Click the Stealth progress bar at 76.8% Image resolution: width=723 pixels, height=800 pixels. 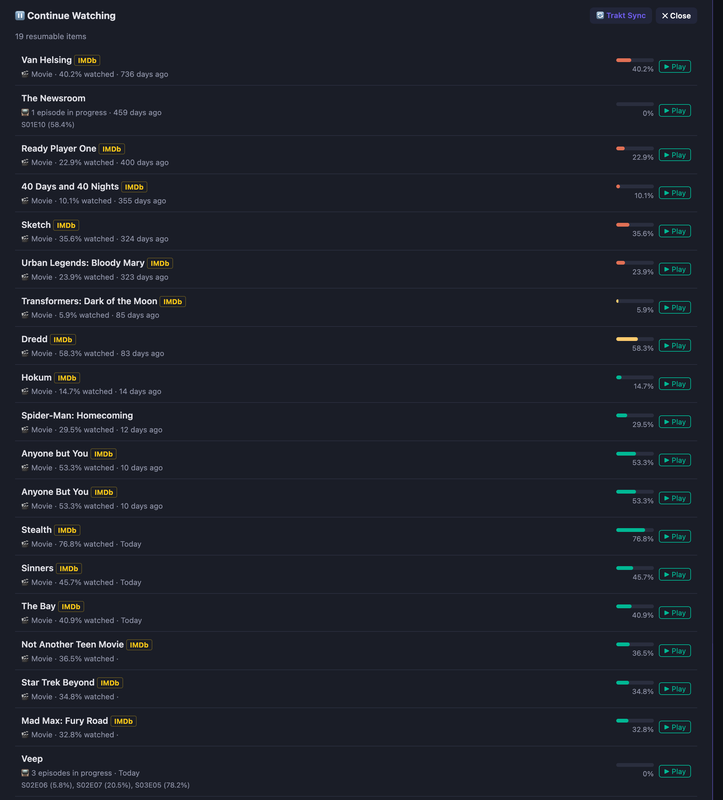coord(635,530)
